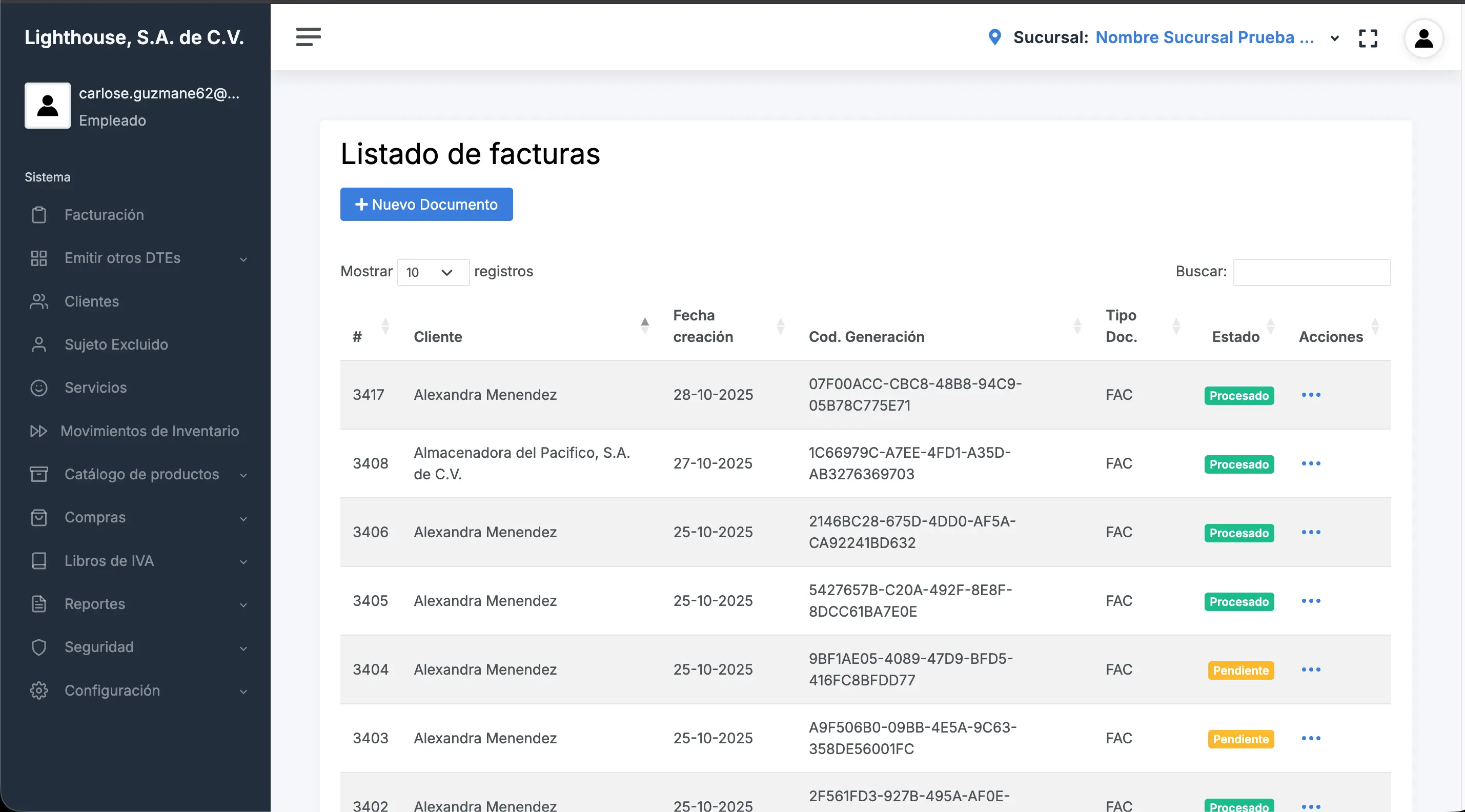1465x812 pixels.
Task: Expand the Reportes submenu chevron
Action: (243, 605)
